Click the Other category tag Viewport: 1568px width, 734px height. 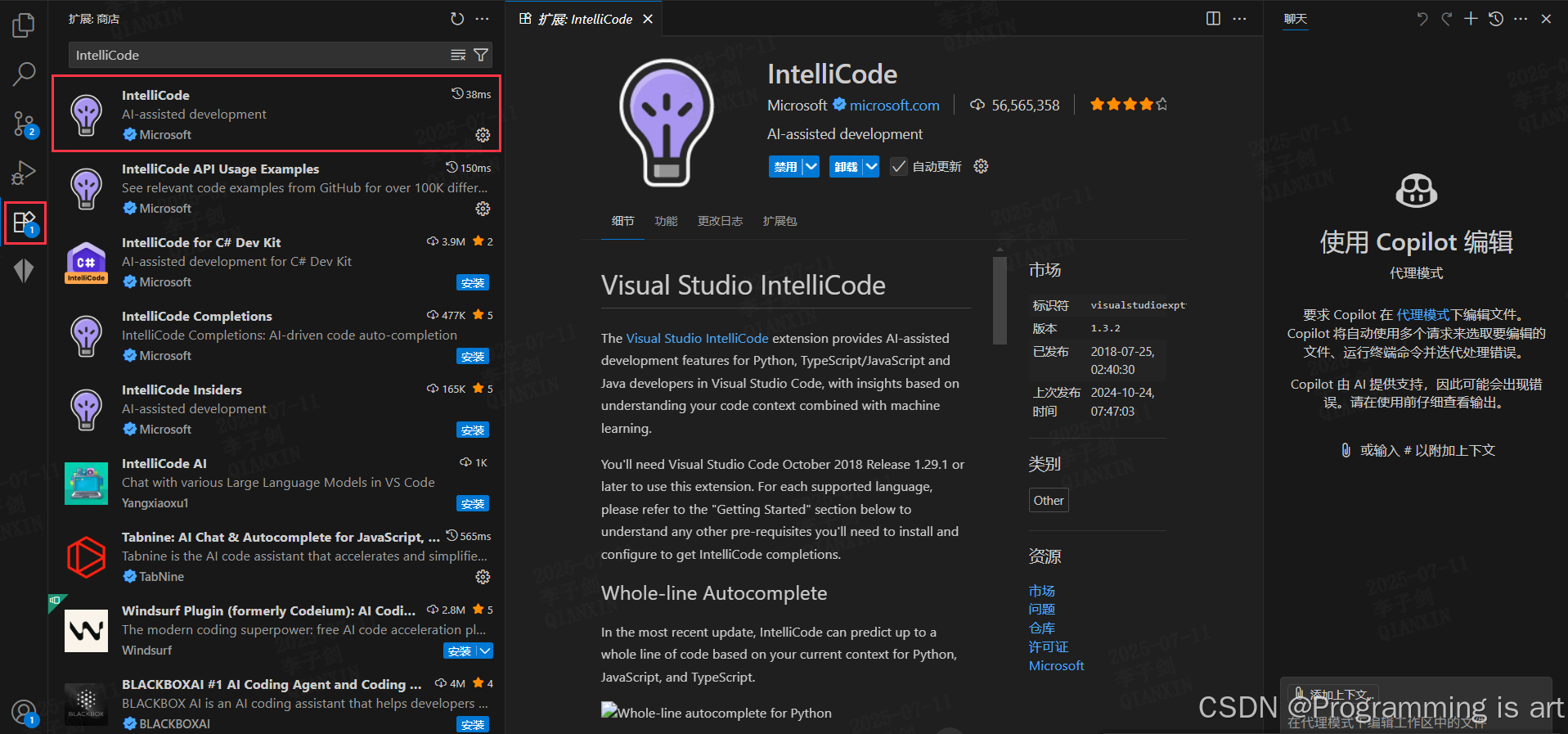(x=1049, y=501)
